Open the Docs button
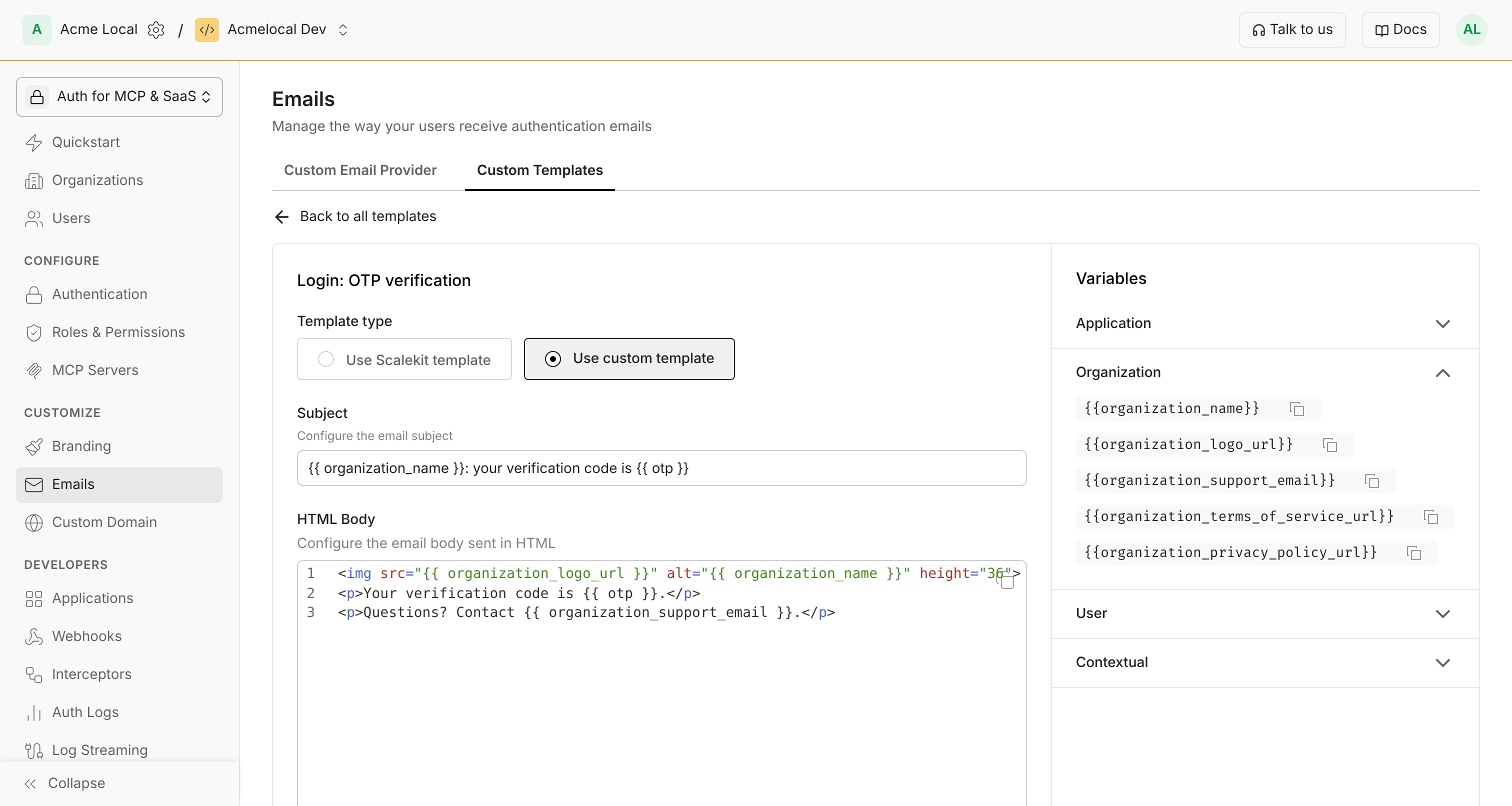Screen dimensions: 1512x806 (1400, 29)
